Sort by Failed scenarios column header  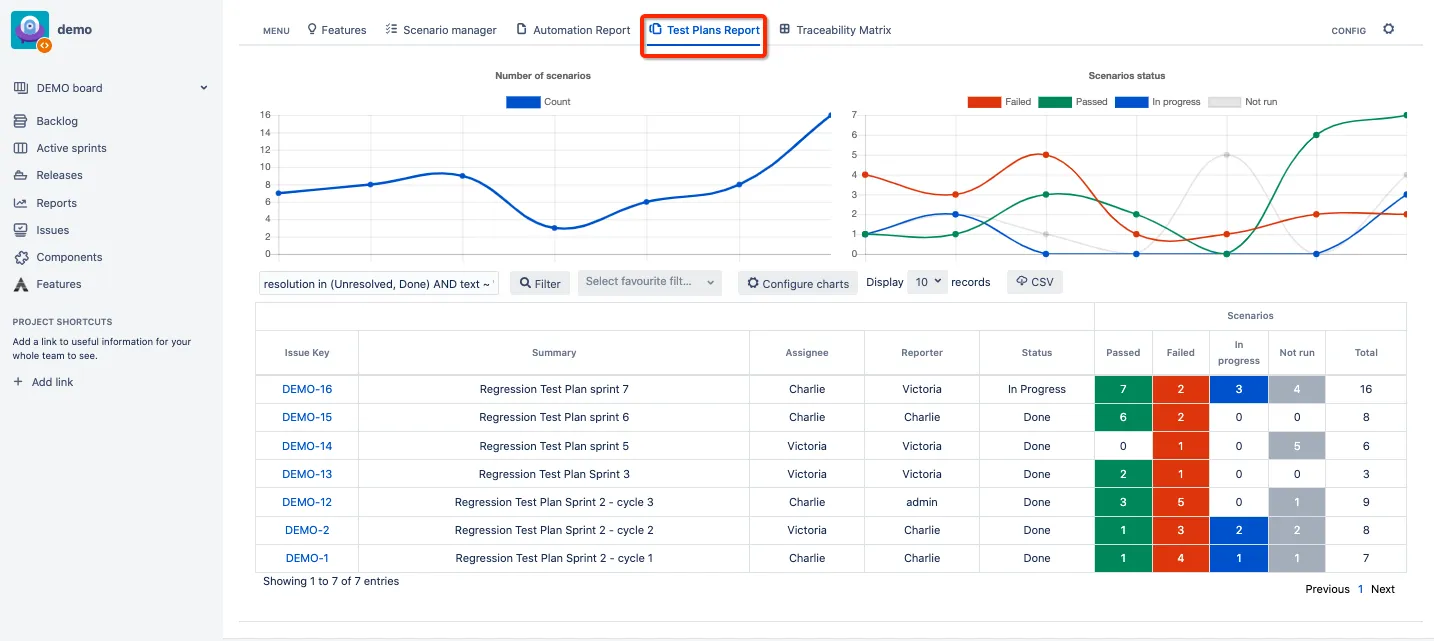[1181, 352]
